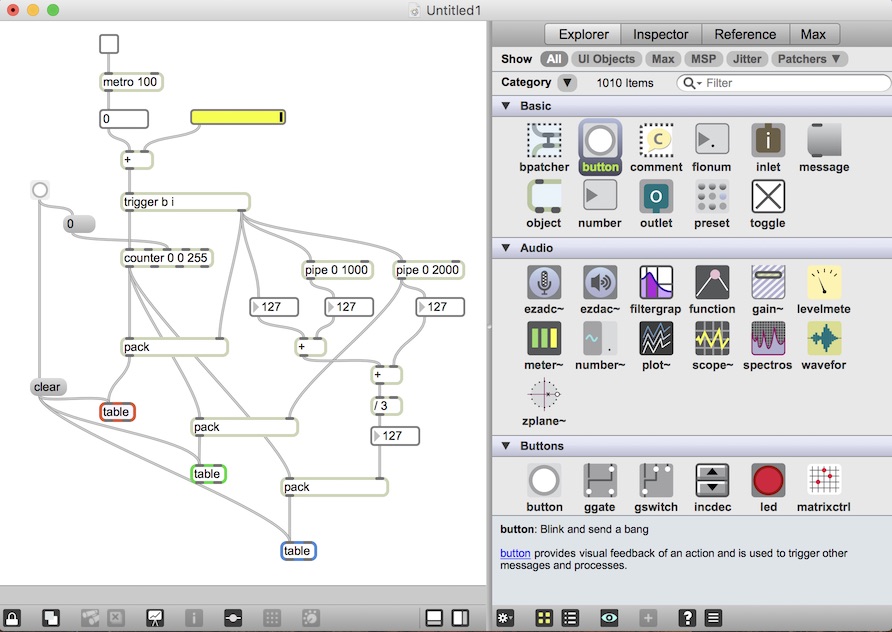Open the button reference link
The height and width of the screenshot is (632, 892).
coord(515,553)
